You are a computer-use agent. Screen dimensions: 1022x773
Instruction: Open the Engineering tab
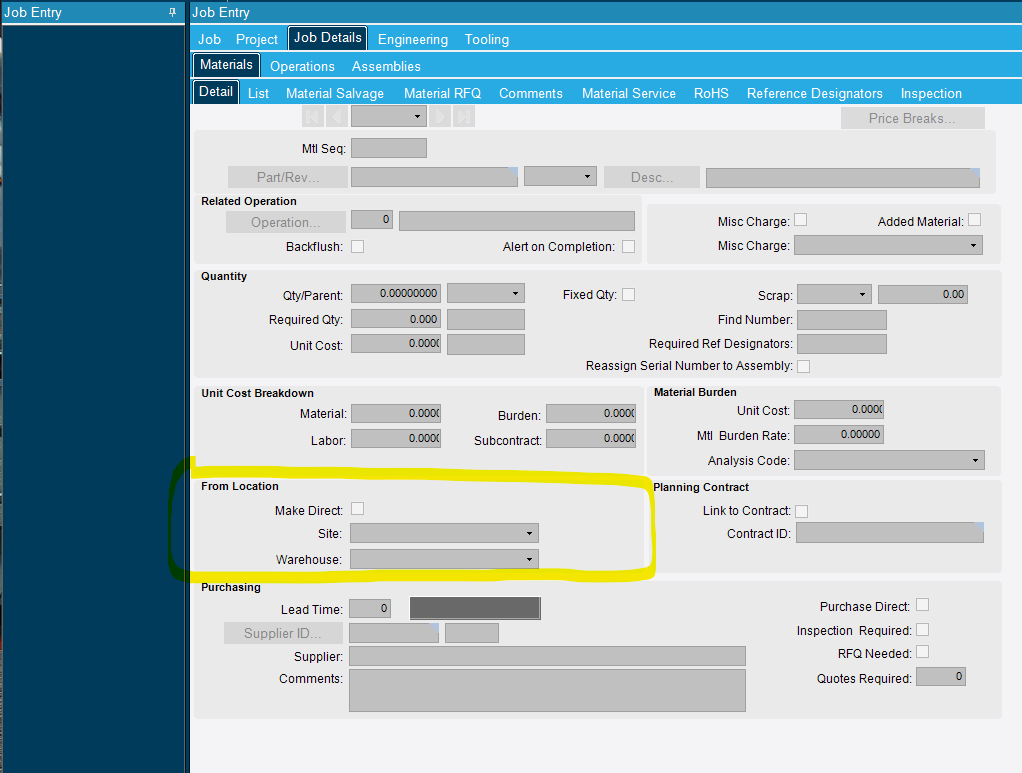413,39
